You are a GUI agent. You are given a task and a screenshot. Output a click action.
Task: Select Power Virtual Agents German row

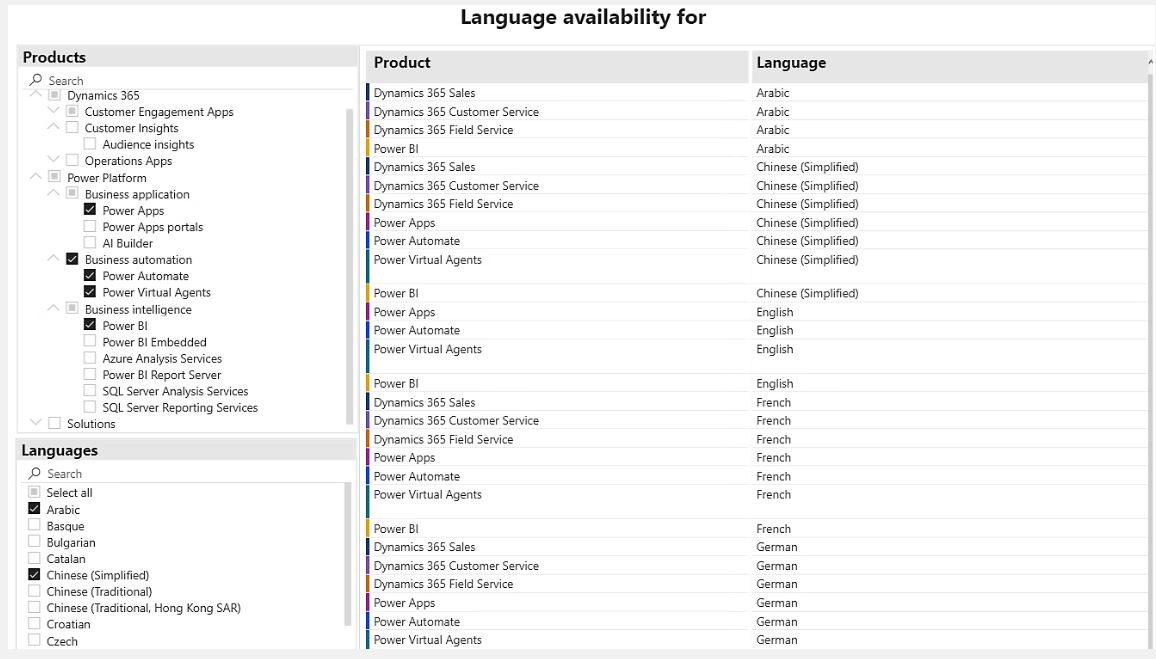point(757,640)
